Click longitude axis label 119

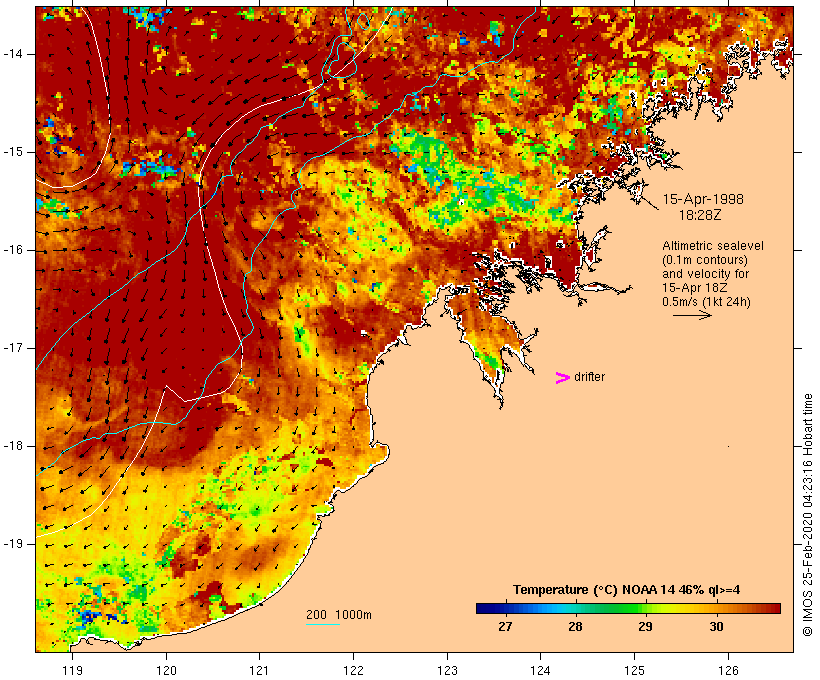tap(72, 670)
